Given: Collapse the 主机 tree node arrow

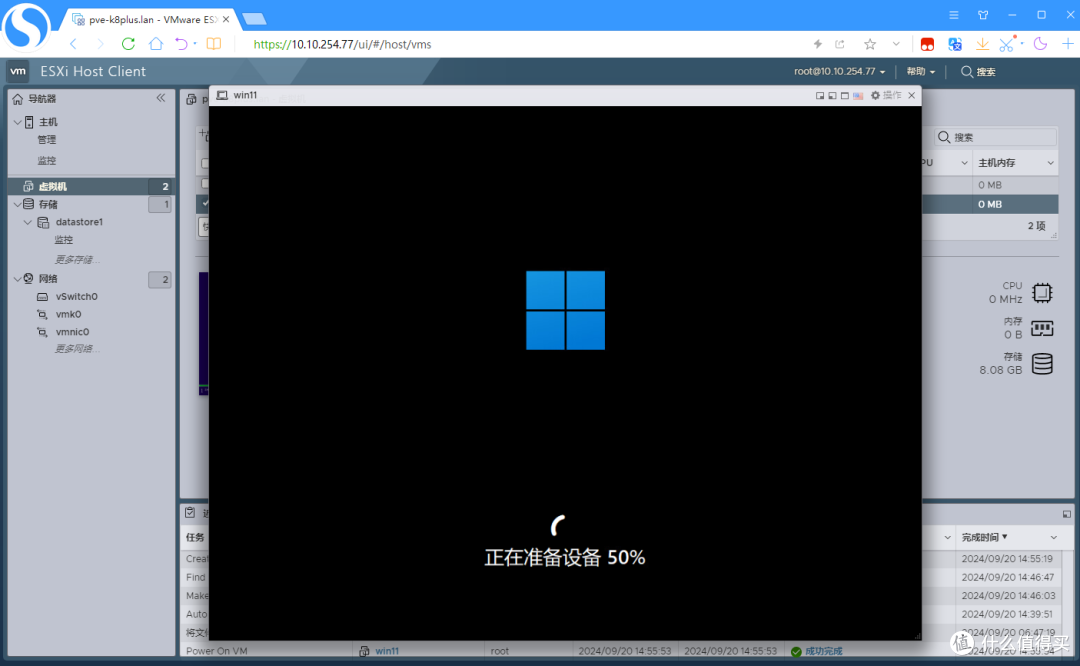Looking at the screenshot, I should click(x=17, y=122).
